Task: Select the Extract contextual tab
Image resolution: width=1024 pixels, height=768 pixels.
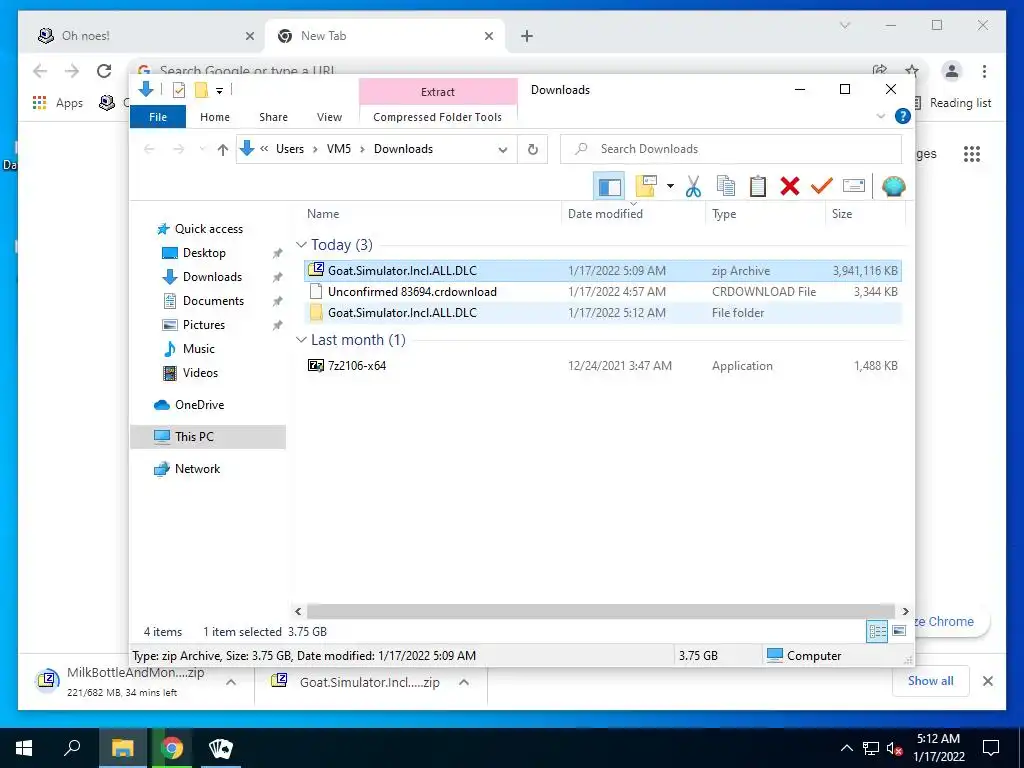Action: point(438,92)
